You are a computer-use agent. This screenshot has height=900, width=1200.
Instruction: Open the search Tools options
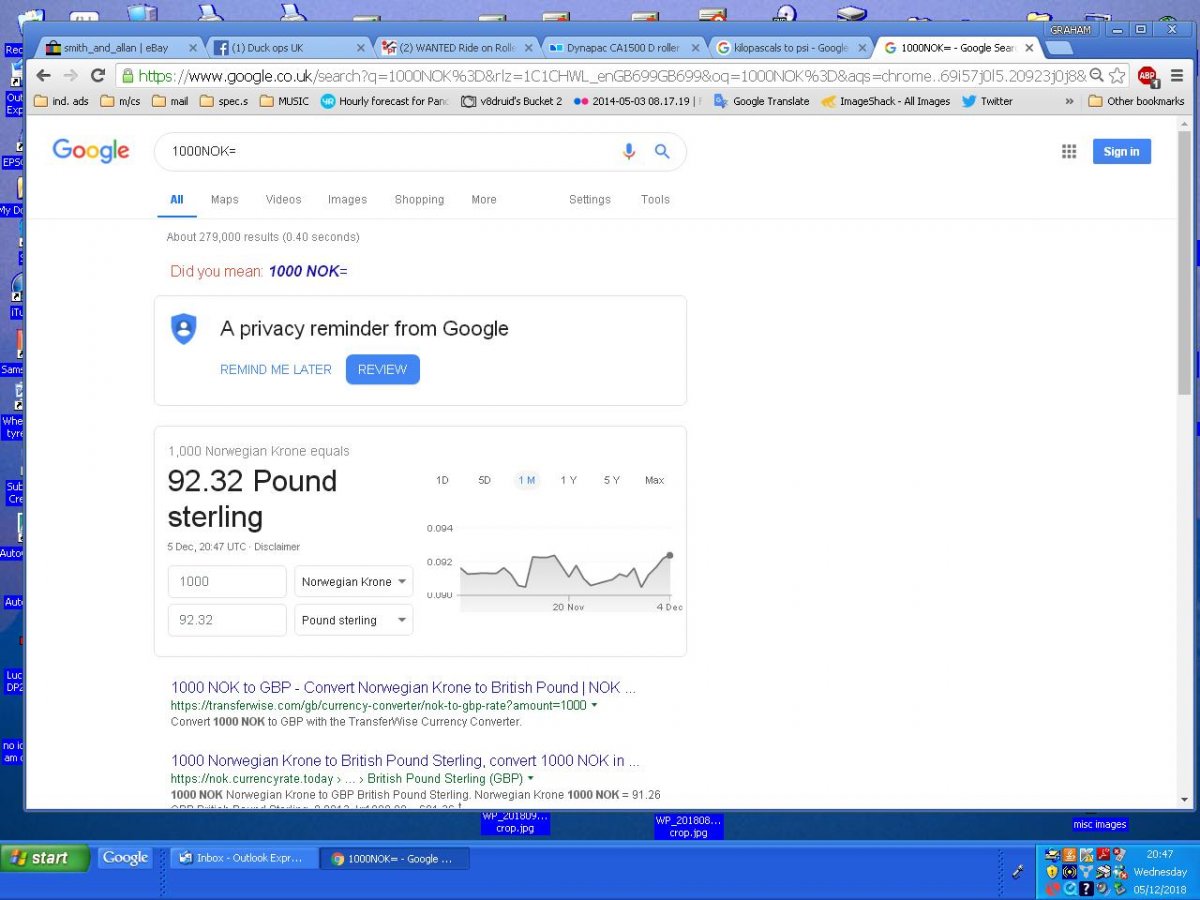click(655, 199)
